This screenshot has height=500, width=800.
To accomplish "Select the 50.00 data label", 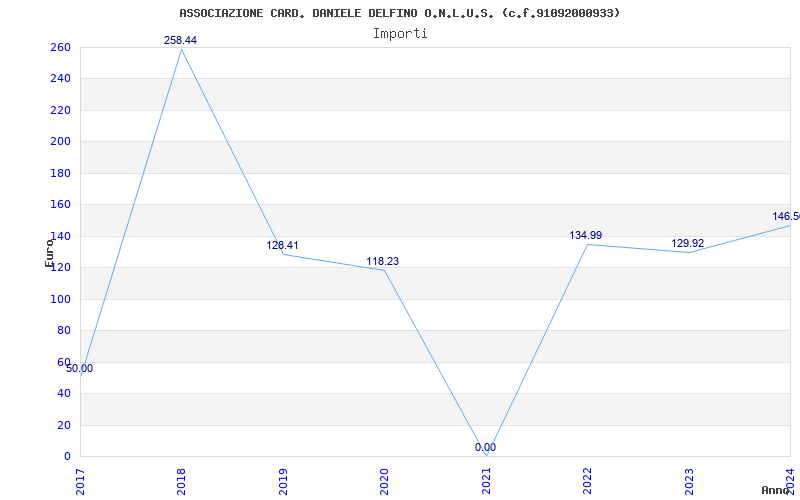I will [80, 368].
